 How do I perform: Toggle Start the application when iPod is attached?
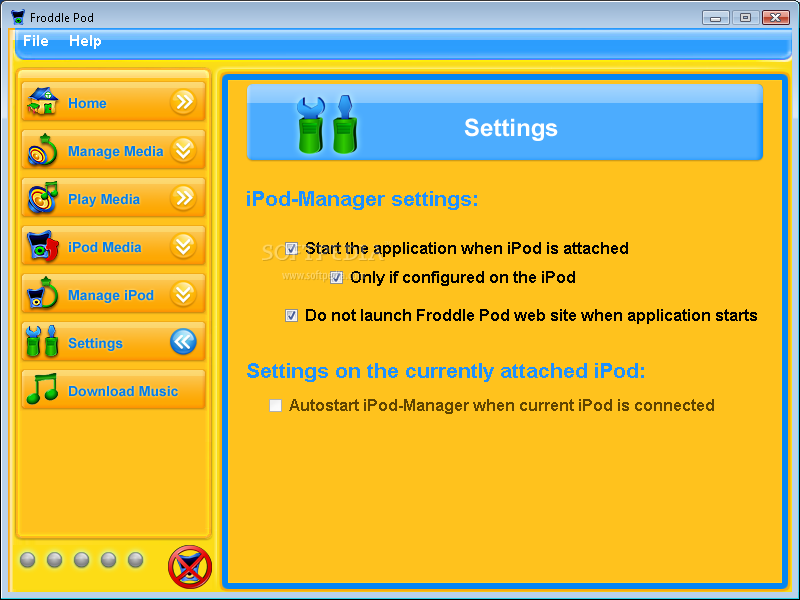tap(291, 248)
